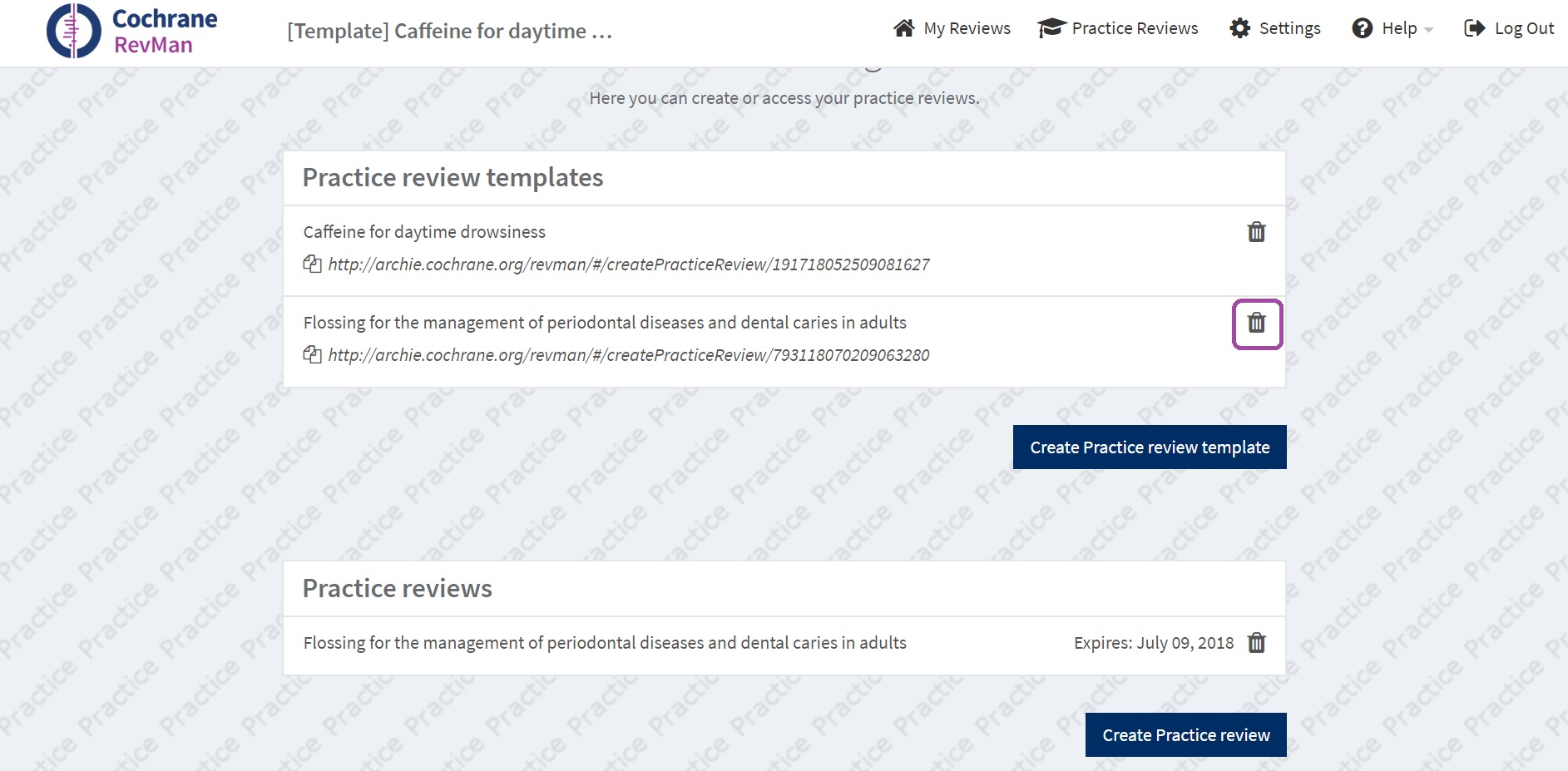The height and width of the screenshot is (771, 1568).
Task: Click the Settings gear icon
Action: pos(1239,28)
